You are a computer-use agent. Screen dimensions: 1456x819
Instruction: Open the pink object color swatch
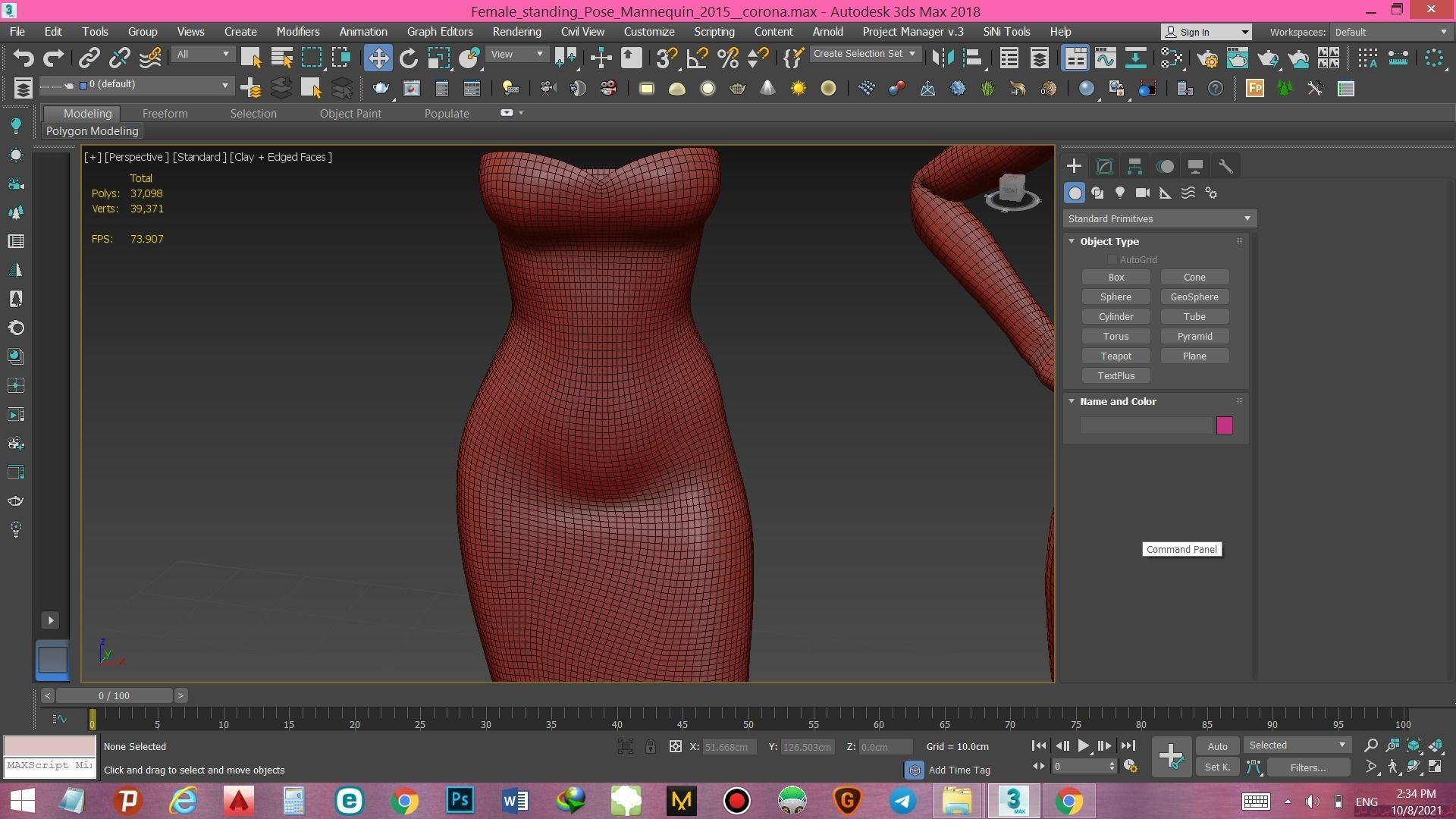click(1224, 425)
